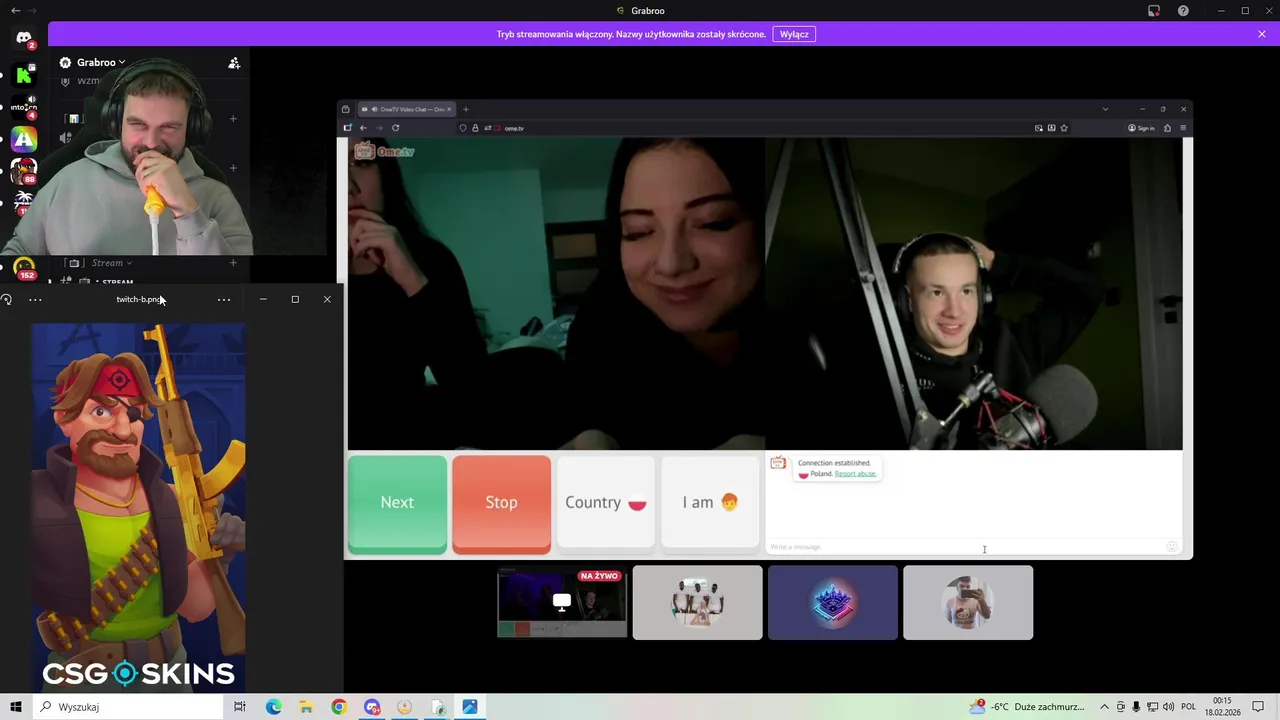Open the Photos app on the taskbar
The height and width of the screenshot is (720, 1280).
470,707
